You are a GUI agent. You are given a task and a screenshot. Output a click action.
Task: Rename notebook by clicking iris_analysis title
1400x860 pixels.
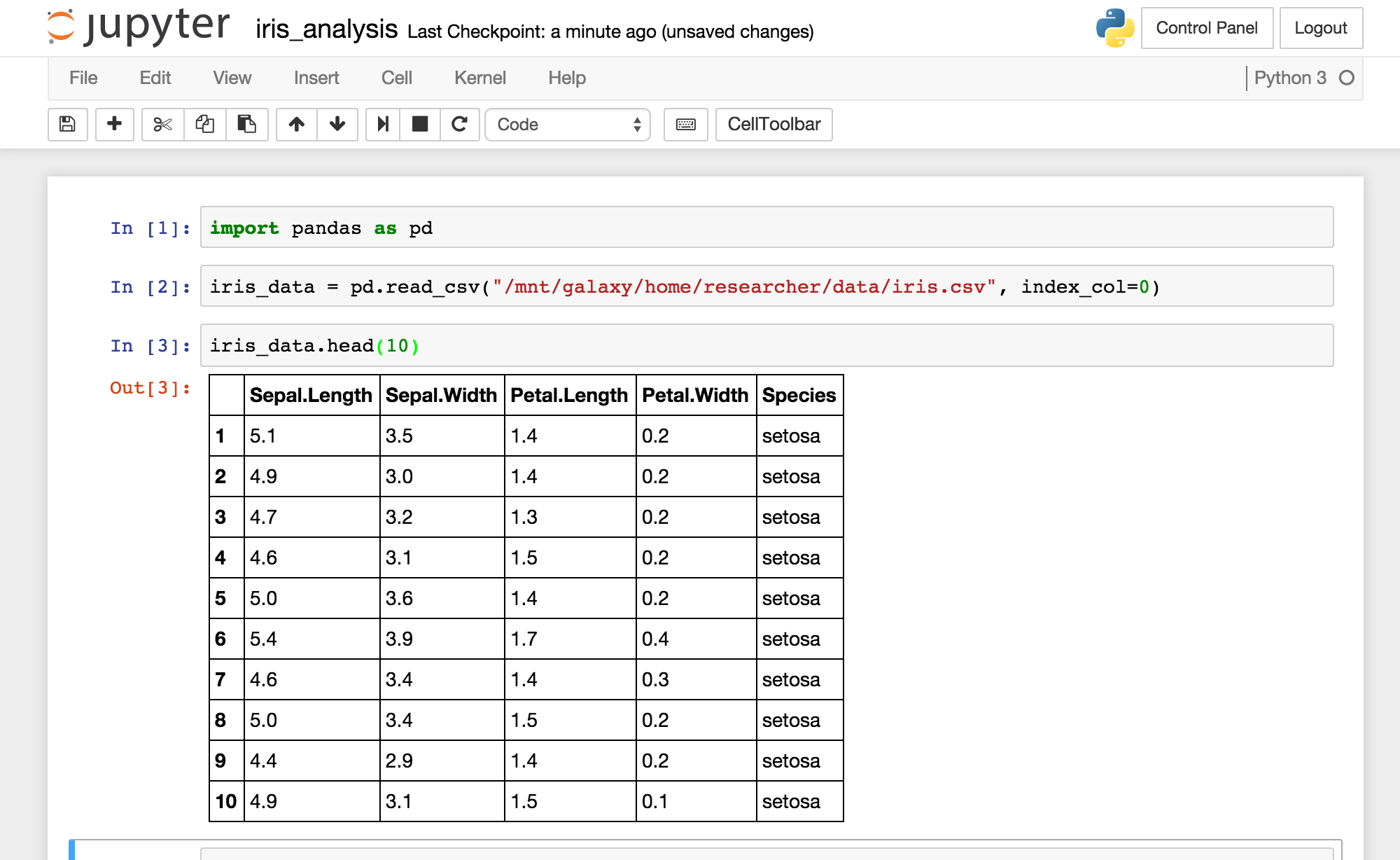click(326, 29)
